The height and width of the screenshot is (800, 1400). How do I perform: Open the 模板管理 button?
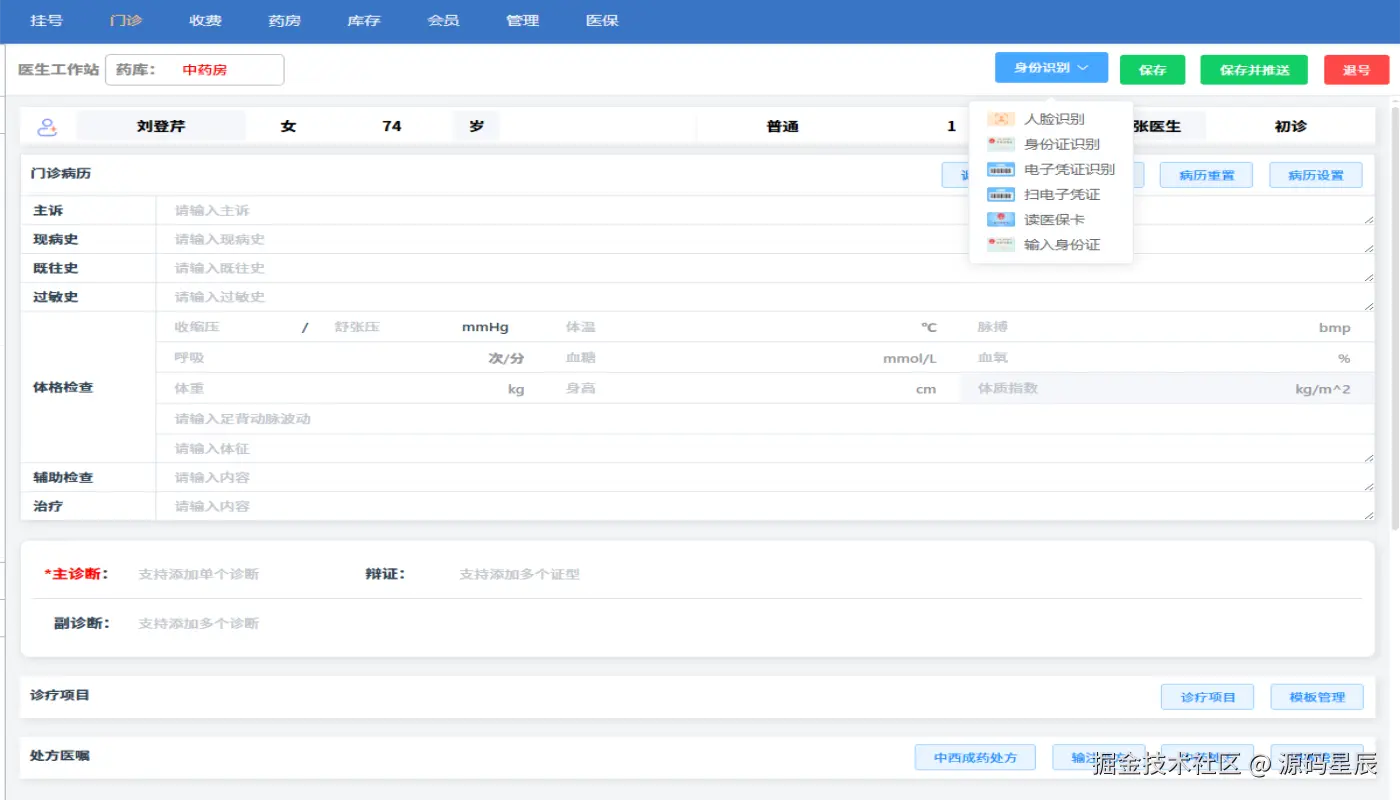pos(1317,697)
